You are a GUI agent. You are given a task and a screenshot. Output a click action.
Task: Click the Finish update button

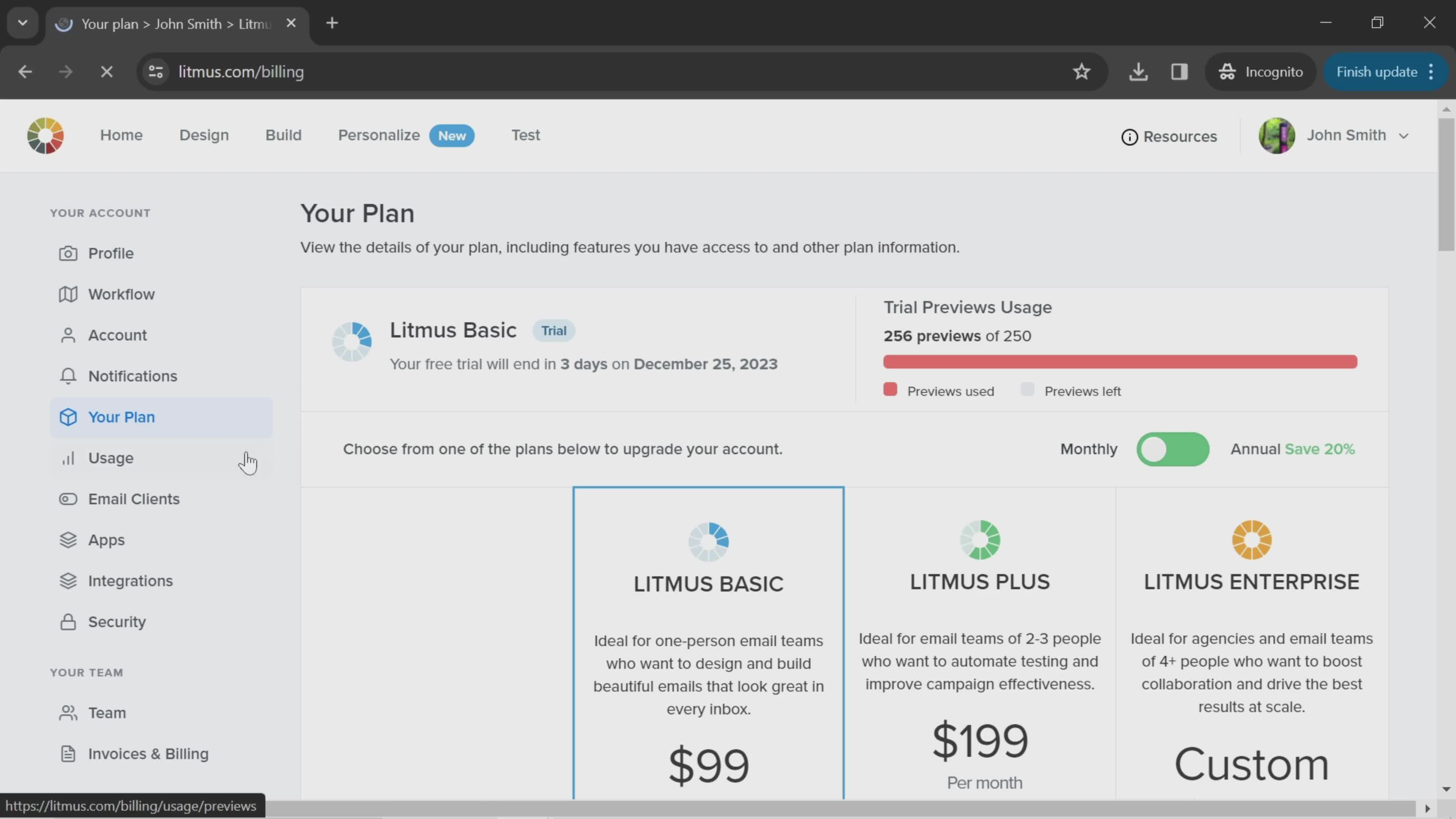pos(1376,71)
